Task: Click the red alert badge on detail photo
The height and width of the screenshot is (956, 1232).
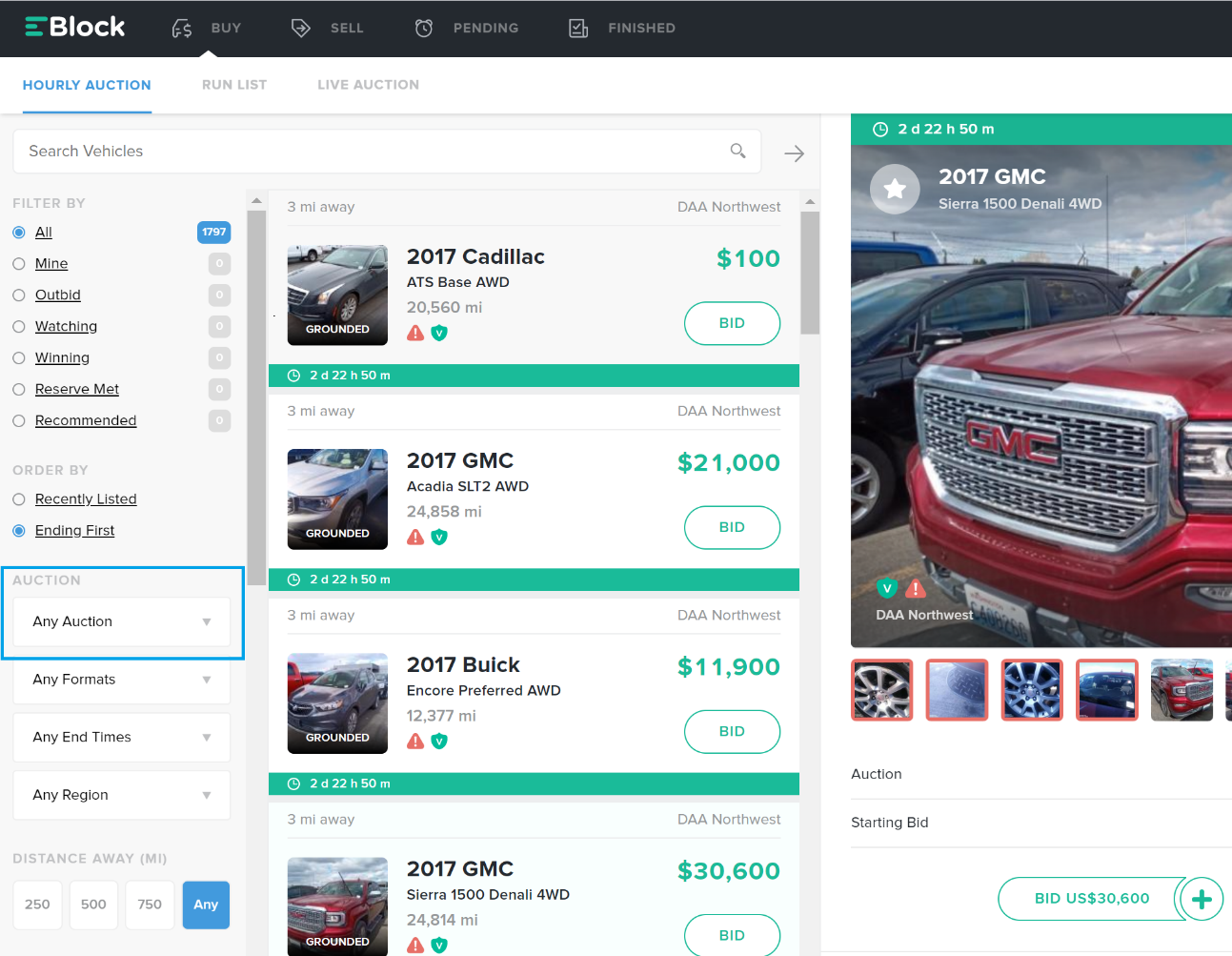Action: pyautogui.click(x=916, y=588)
